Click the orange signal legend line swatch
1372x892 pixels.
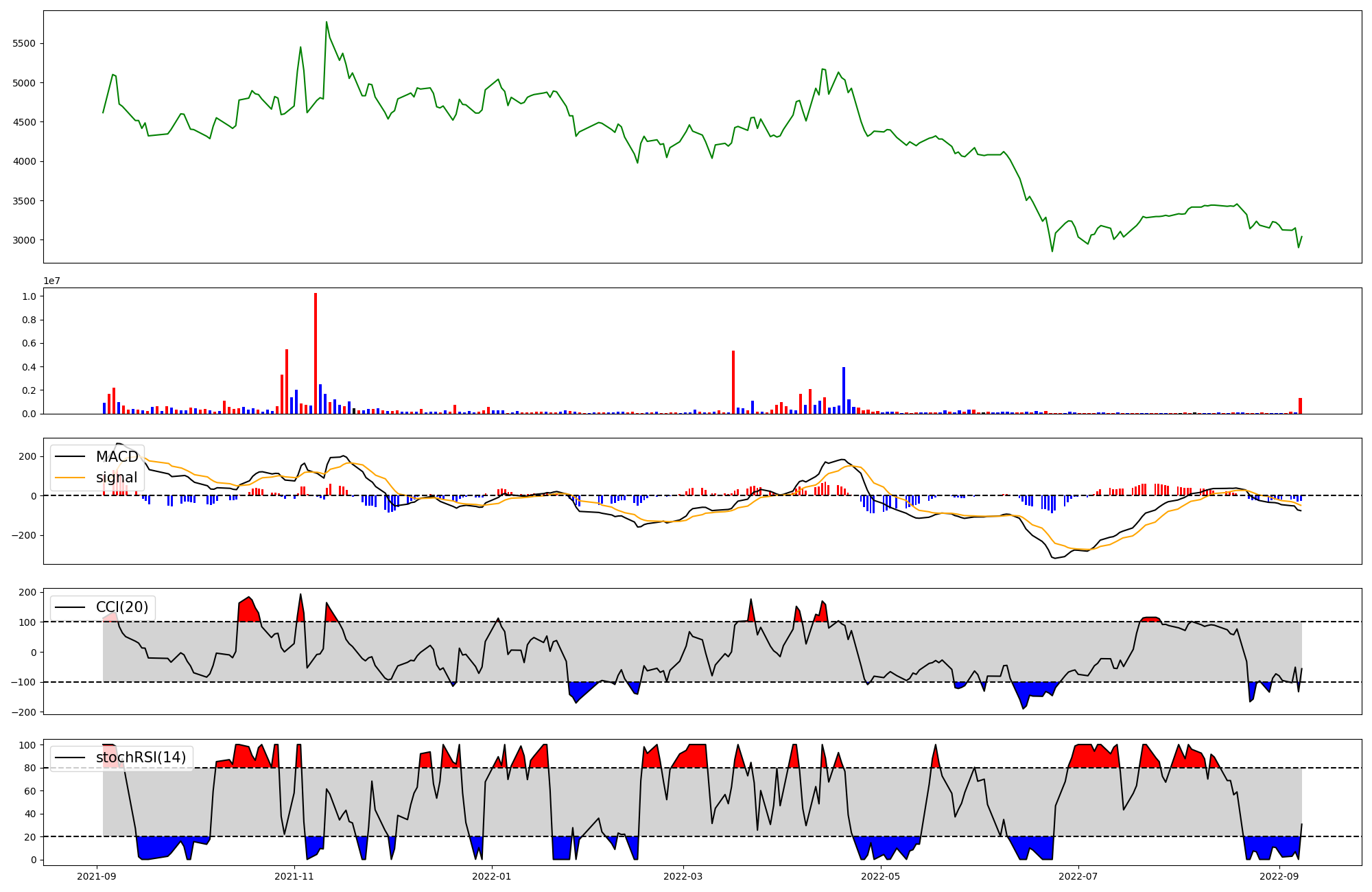click(70, 478)
